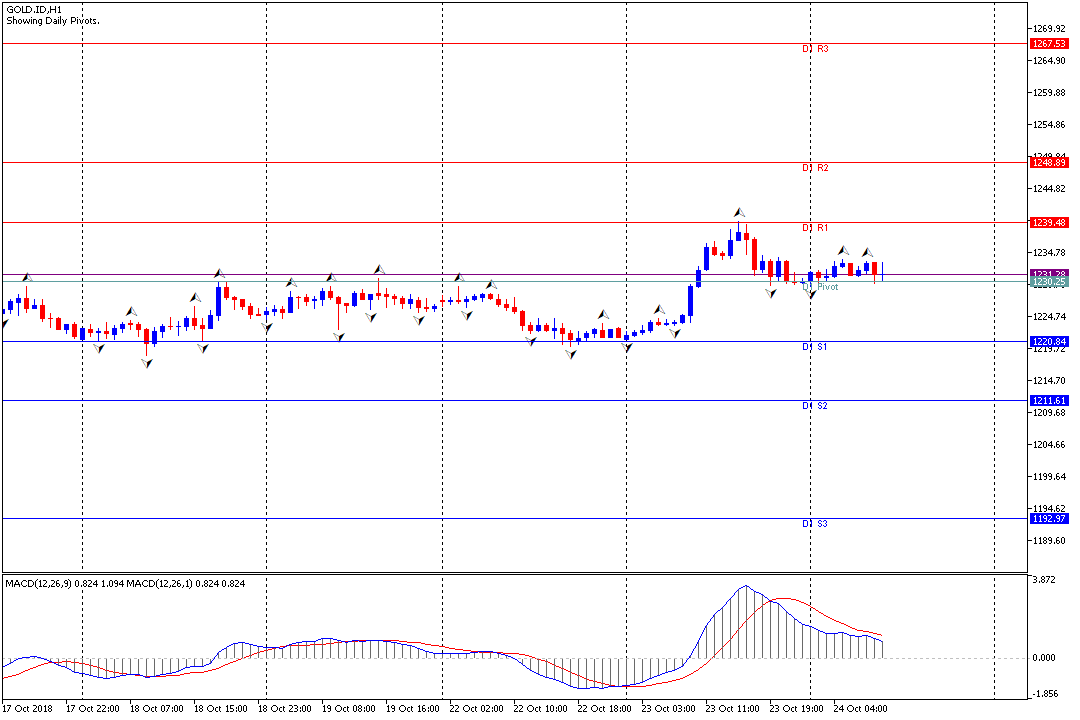The image size is (1080, 720).
Task: Click the 1269.92 price axis value
Action: [x=1049, y=29]
